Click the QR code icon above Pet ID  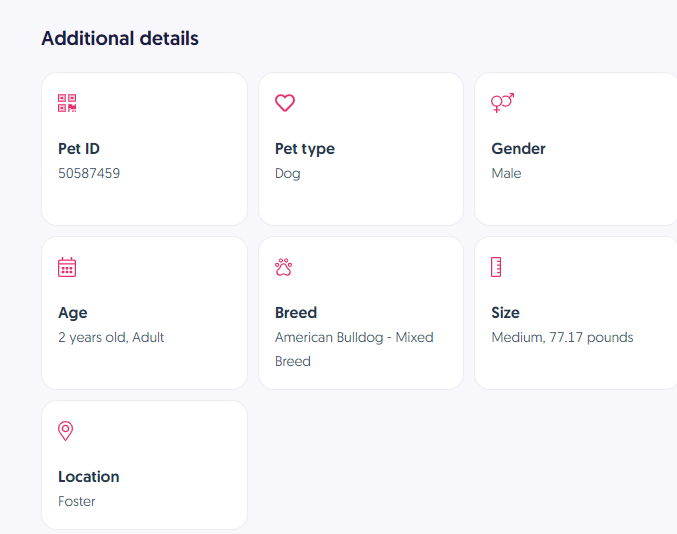point(67,103)
